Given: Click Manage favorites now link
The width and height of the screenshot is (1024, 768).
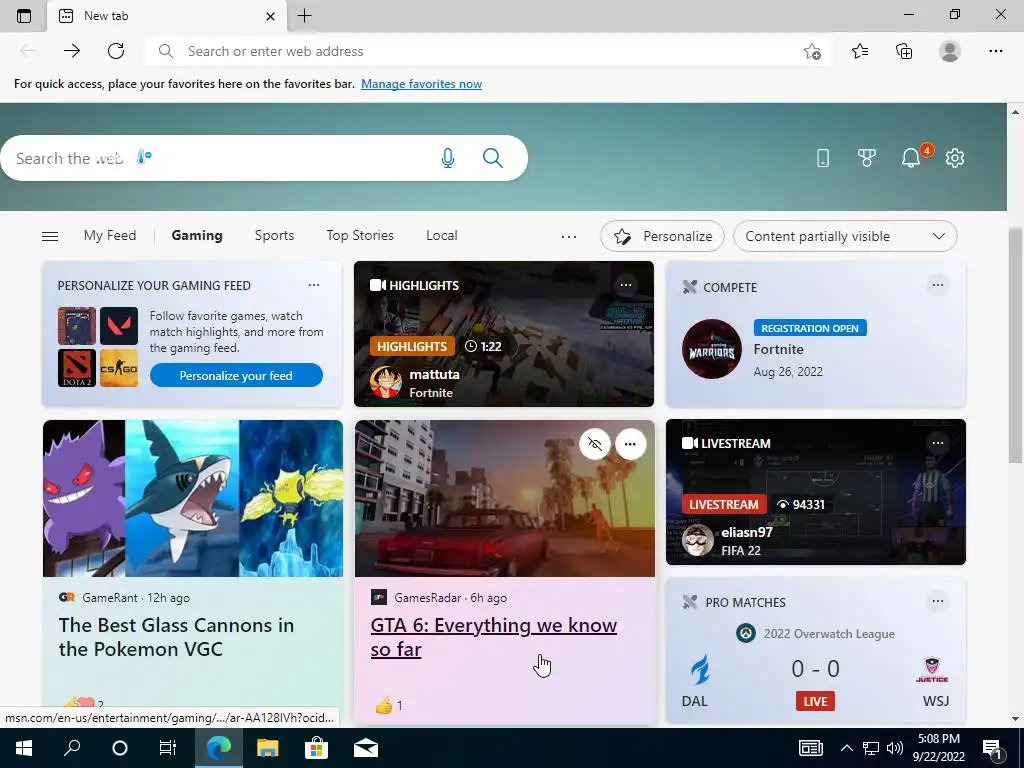Looking at the screenshot, I should point(421,84).
